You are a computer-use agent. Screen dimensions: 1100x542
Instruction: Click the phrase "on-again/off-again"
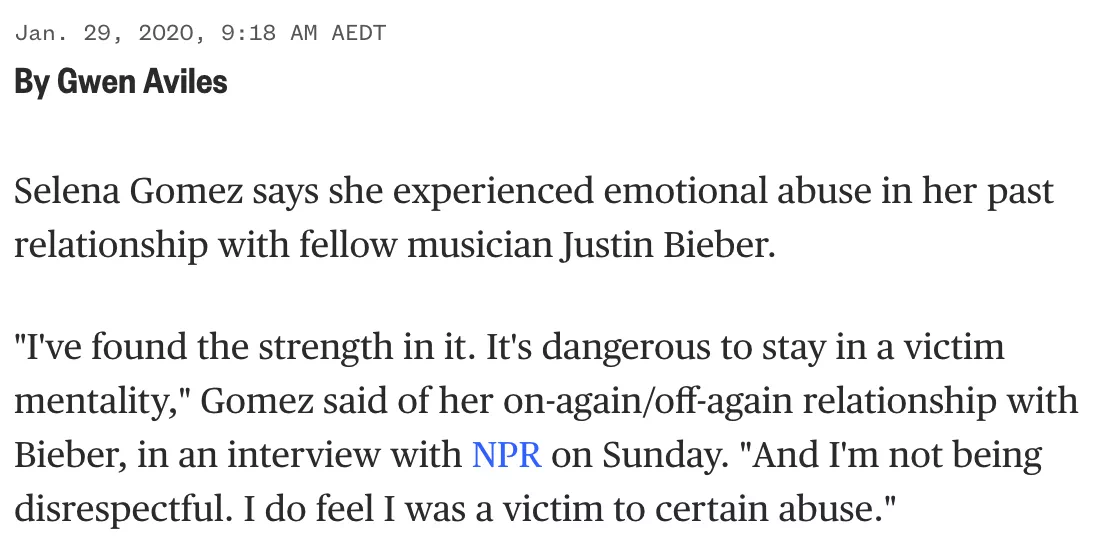[648, 401]
